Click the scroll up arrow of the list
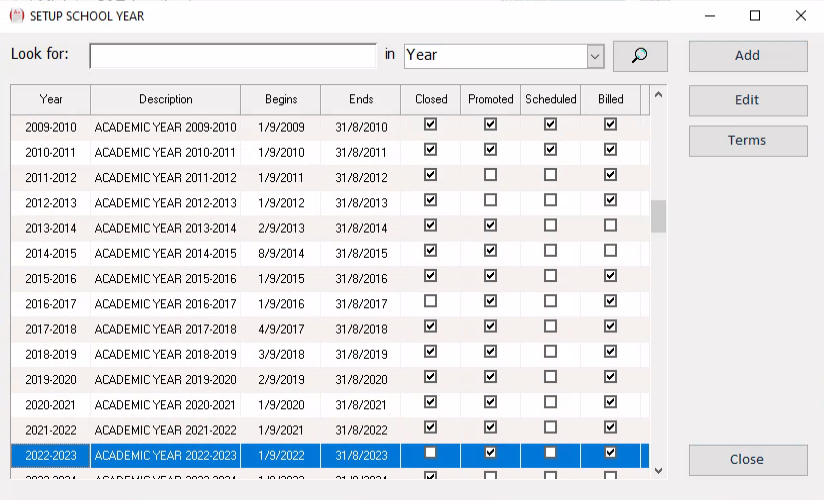This screenshot has width=824, height=500. click(658, 95)
